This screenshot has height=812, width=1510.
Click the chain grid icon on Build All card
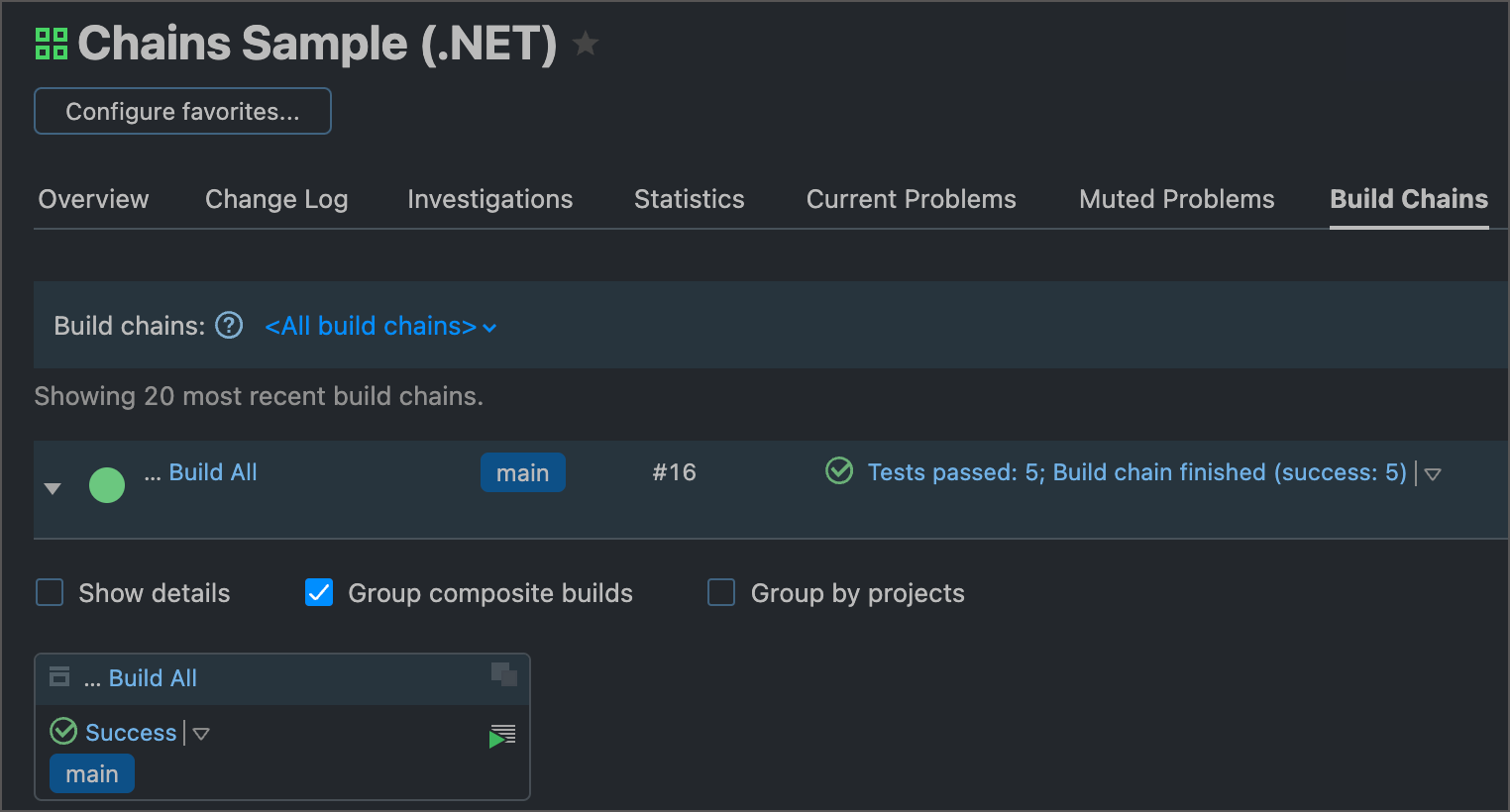(x=505, y=674)
